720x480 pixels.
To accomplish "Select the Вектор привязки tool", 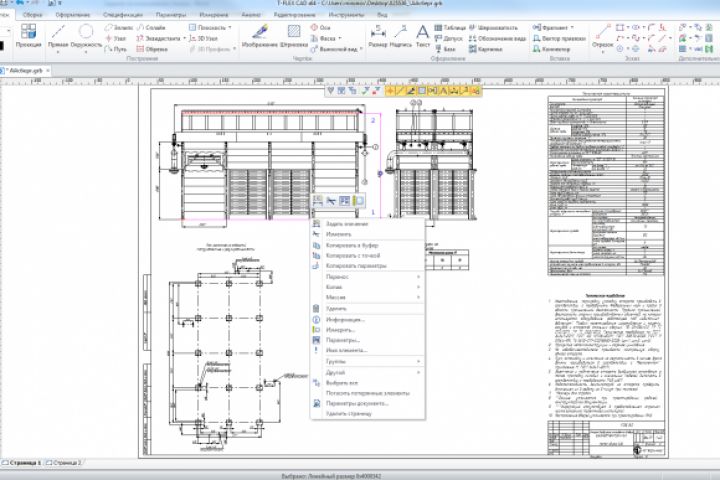I will coord(559,38).
